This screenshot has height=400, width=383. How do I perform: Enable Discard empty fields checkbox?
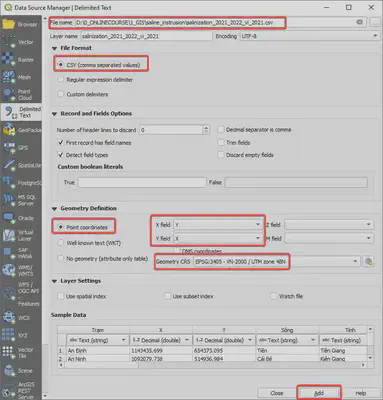[x=246, y=155]
